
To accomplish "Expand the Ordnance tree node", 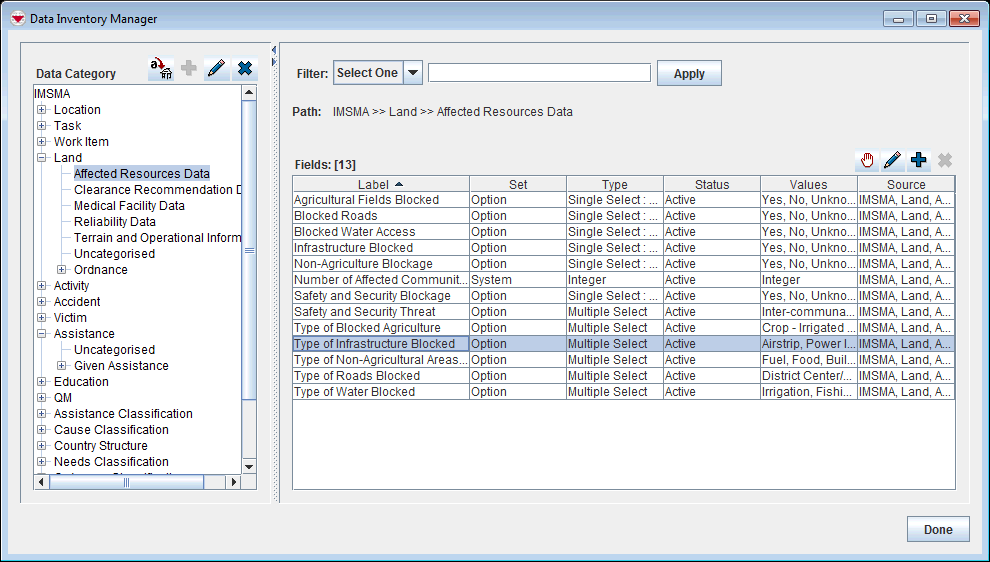I will (62, 270).
